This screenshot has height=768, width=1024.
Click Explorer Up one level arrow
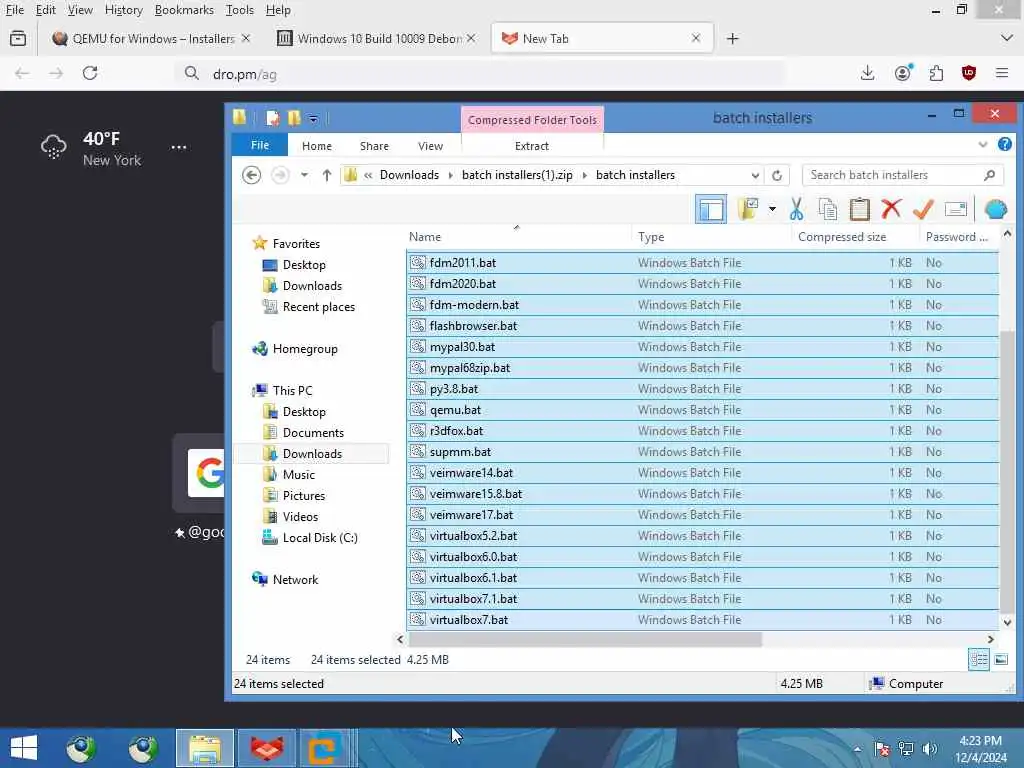point(327,175)
